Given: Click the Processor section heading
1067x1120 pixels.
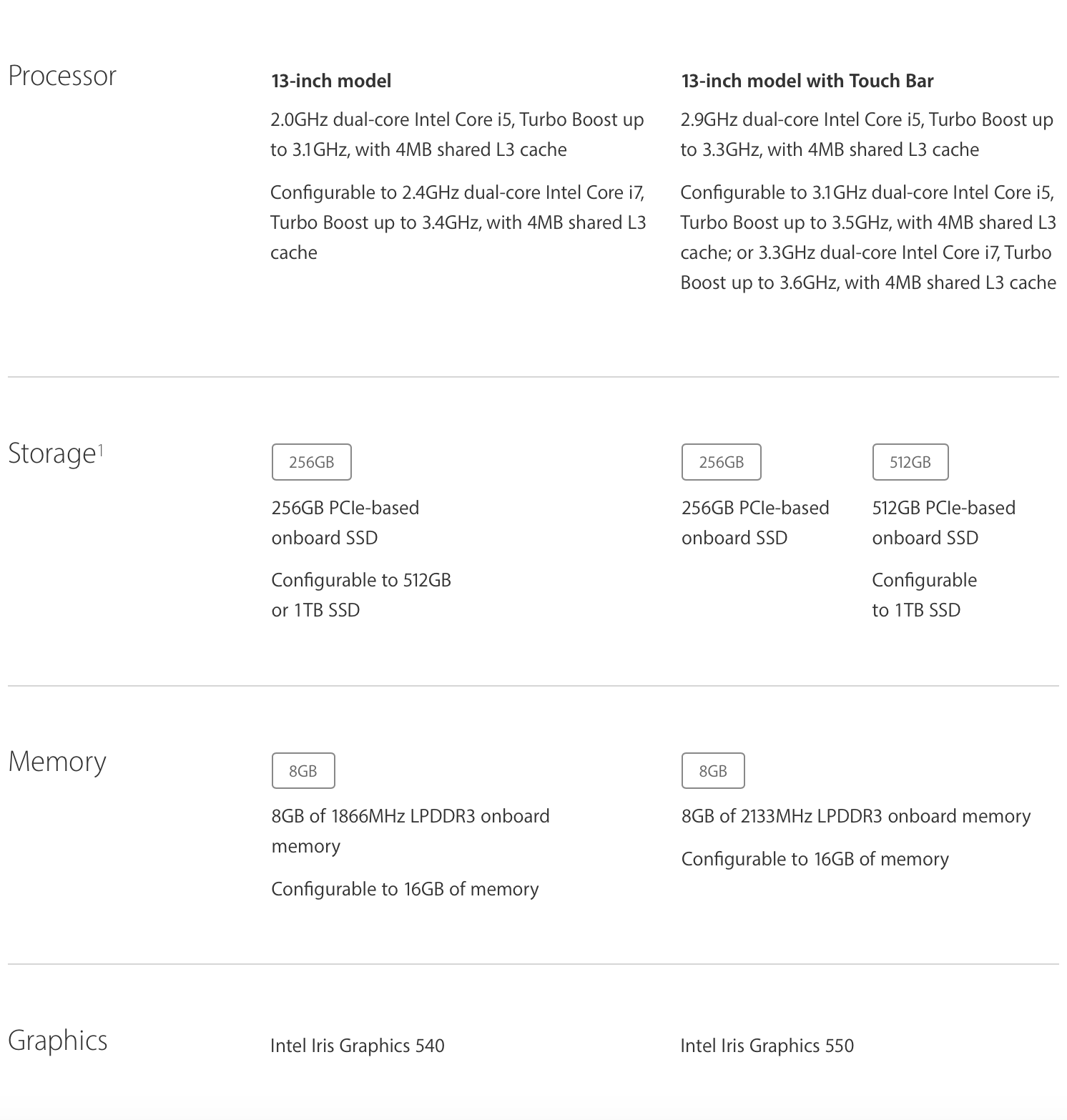Looking at the screenshot, I should coord(62,76).
